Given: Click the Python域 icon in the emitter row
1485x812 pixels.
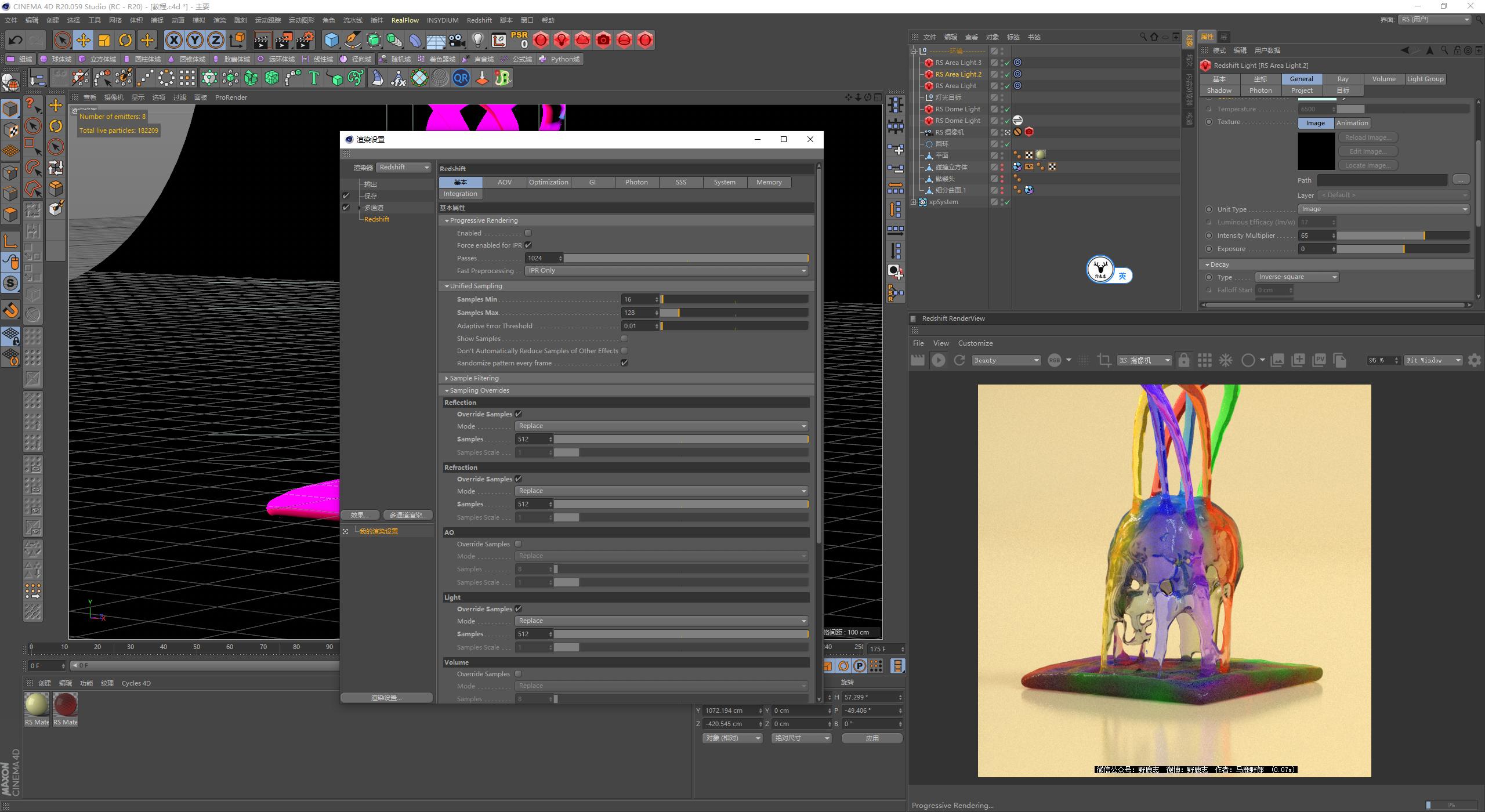Looking at the screenshot, I should tap(543, 59).
